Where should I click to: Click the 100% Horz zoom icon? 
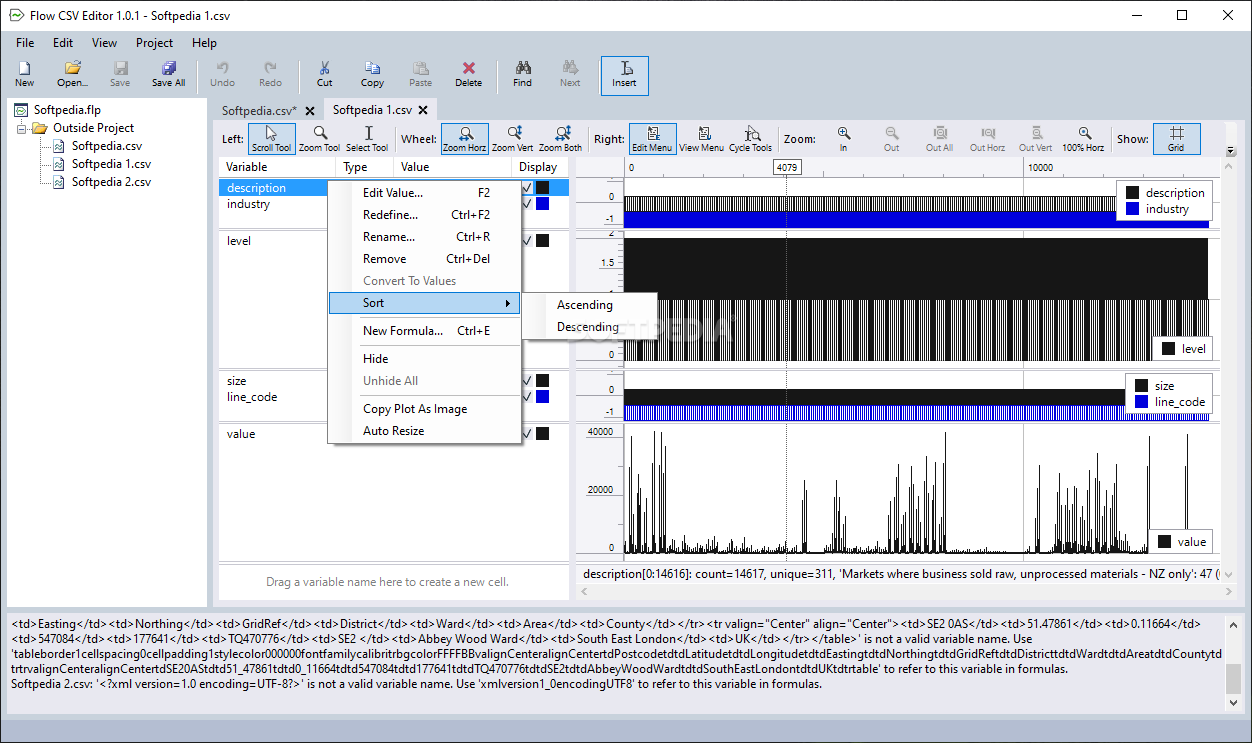point(1083,139)
